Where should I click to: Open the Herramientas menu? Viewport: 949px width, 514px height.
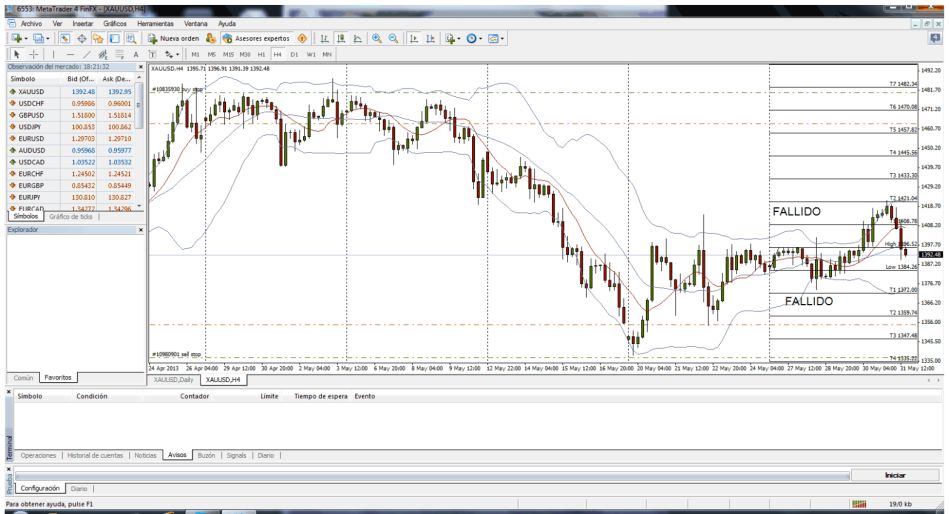155,22
